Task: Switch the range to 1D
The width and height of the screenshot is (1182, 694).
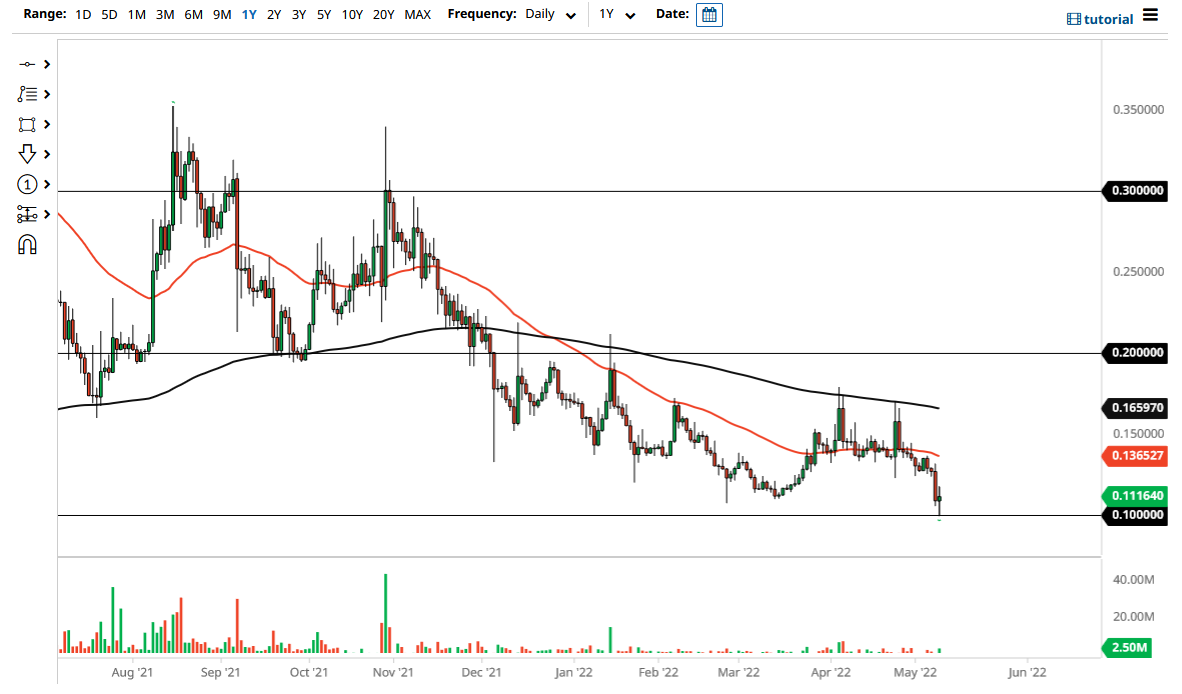Action: point(83,14)
